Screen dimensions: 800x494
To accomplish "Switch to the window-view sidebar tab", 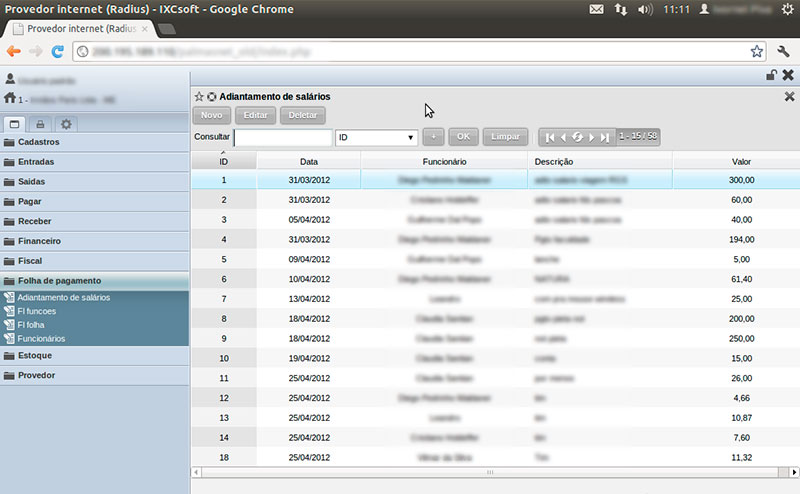I will pyautogui.click(x=14, y=124).
